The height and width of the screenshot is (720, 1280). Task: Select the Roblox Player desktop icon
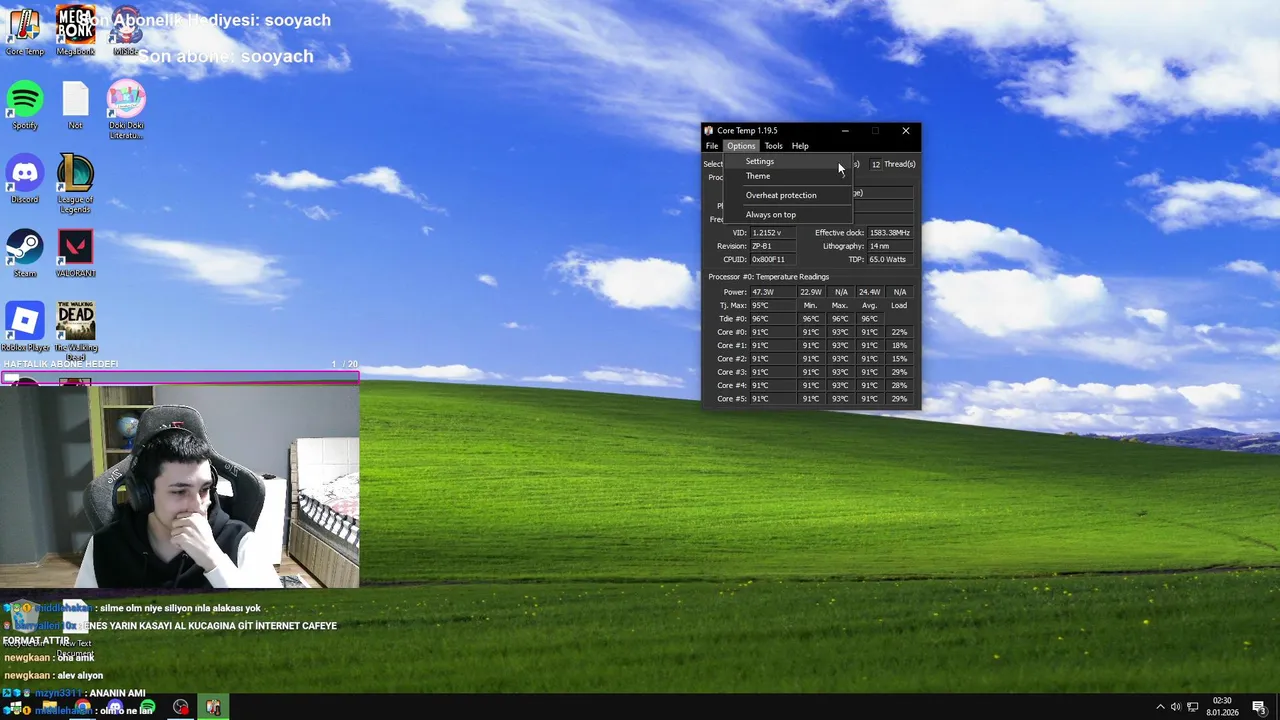(x=25, y=327)
